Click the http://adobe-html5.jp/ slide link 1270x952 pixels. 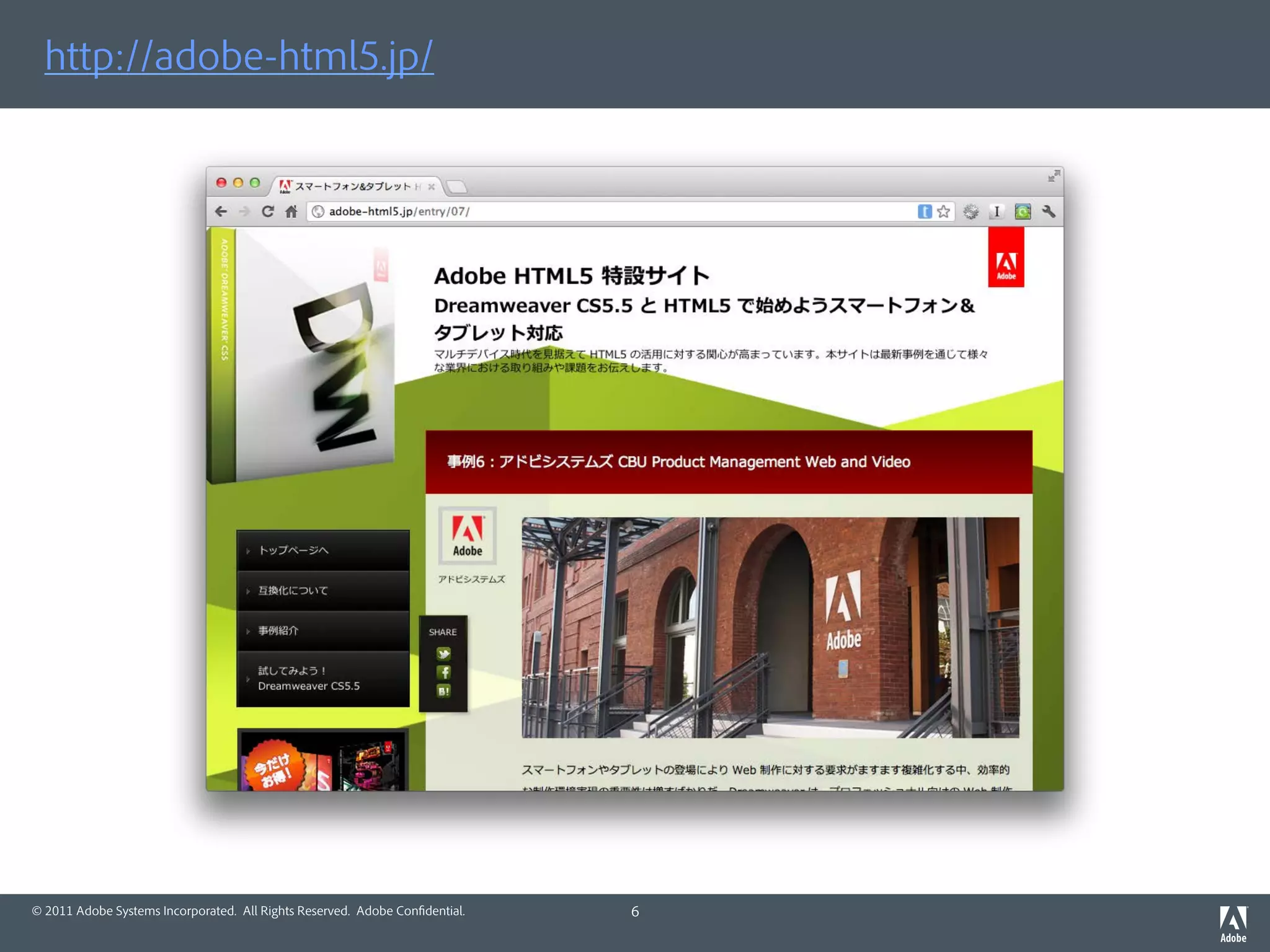[239, 56]
